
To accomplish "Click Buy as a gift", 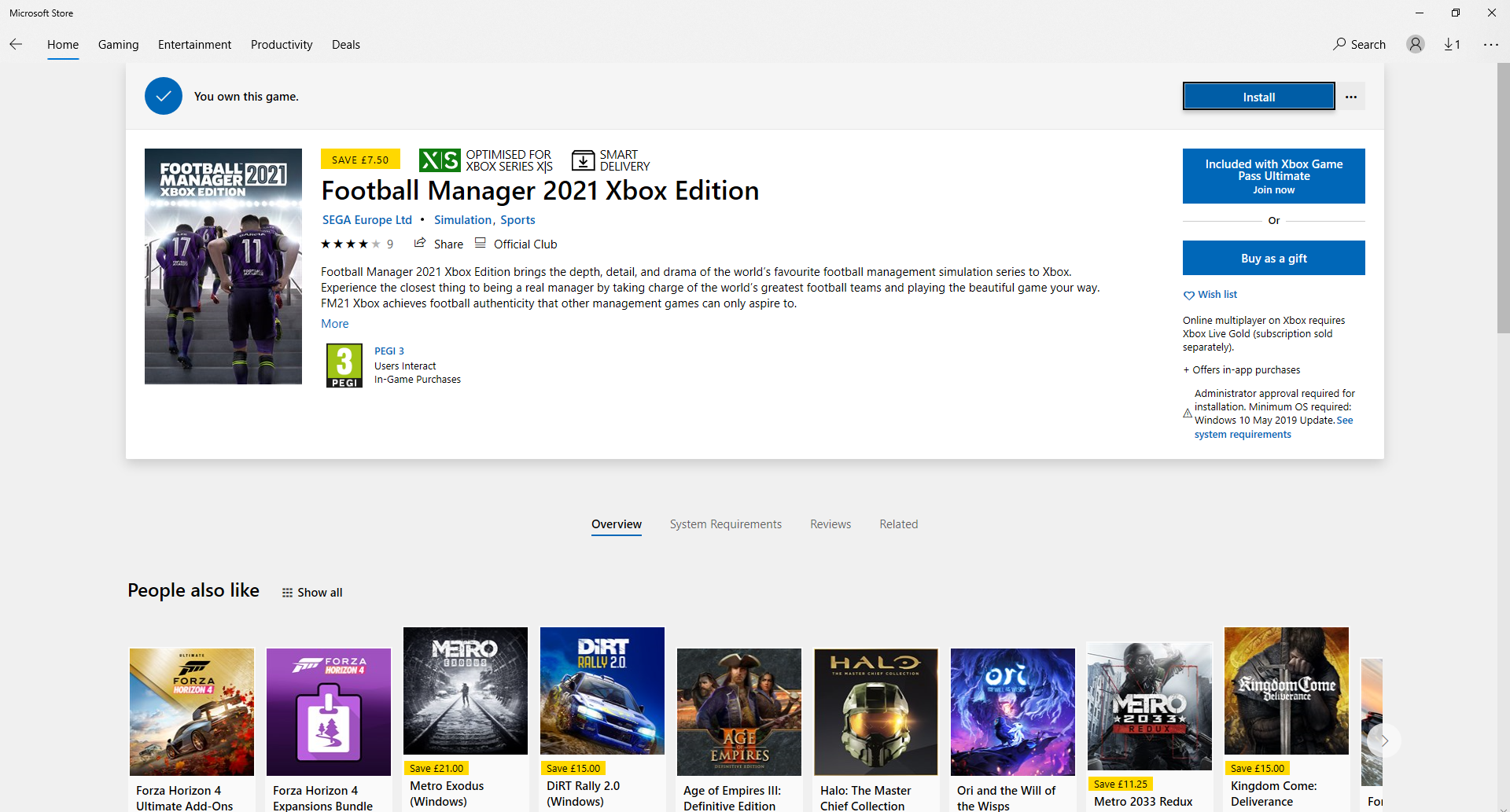I will [1274, 258].
